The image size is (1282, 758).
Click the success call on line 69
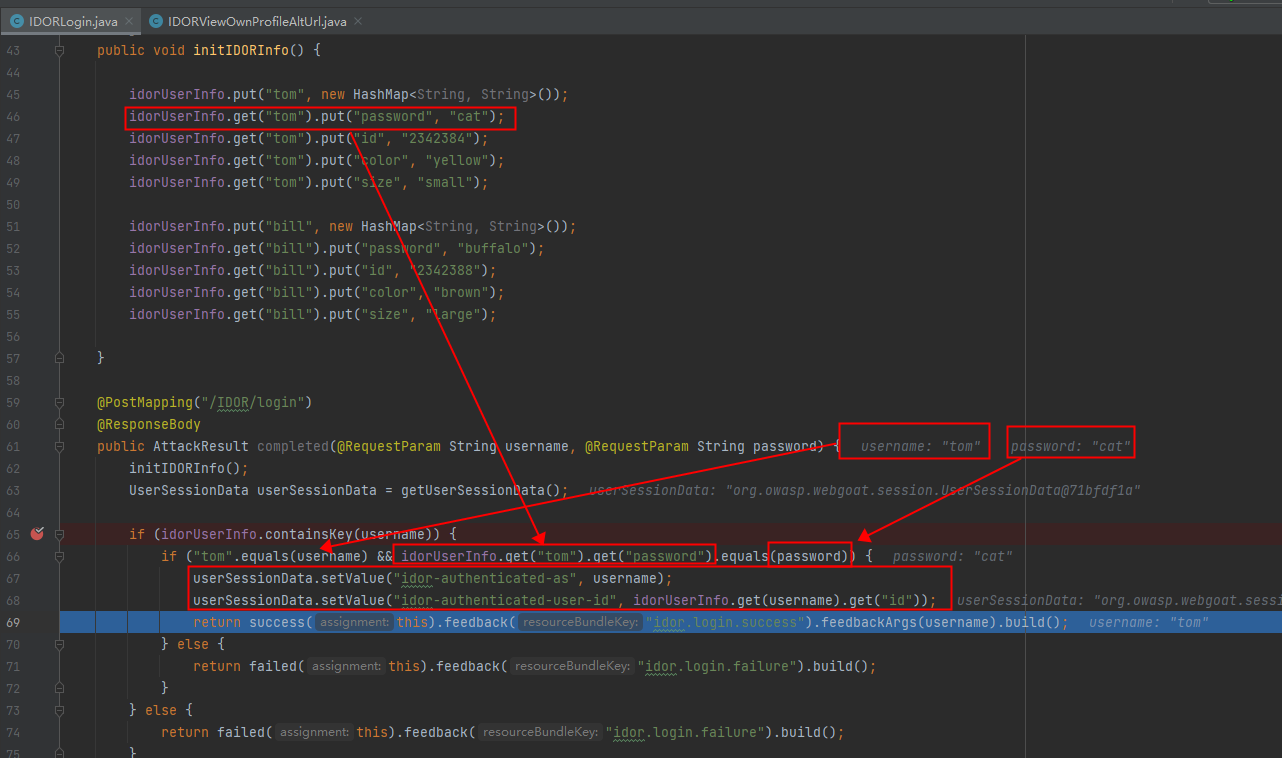pyautogui.click(x=277, y=622)
